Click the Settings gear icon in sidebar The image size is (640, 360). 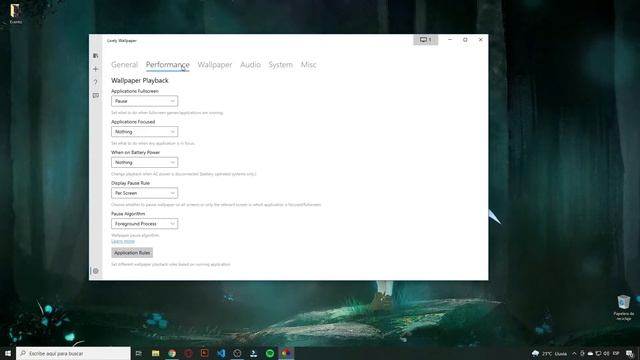(96, 271)
